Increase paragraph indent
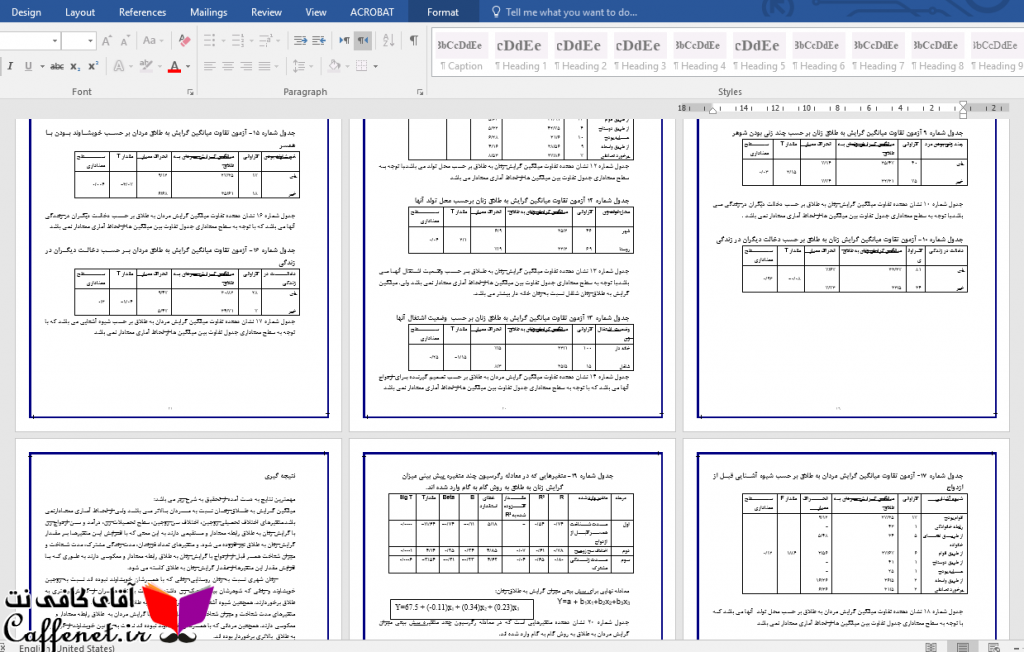 coord(319,41)
